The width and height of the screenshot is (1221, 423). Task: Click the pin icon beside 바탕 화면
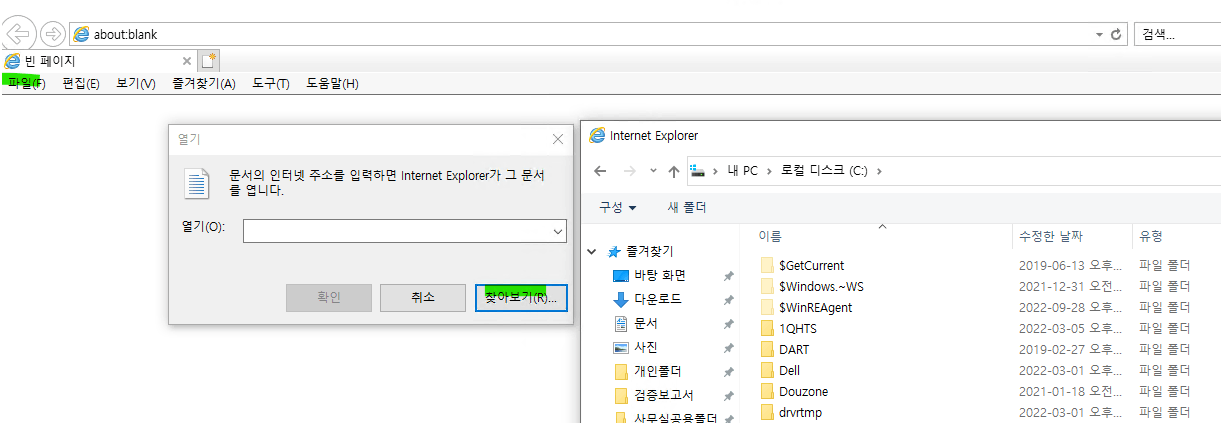point(729,276)
